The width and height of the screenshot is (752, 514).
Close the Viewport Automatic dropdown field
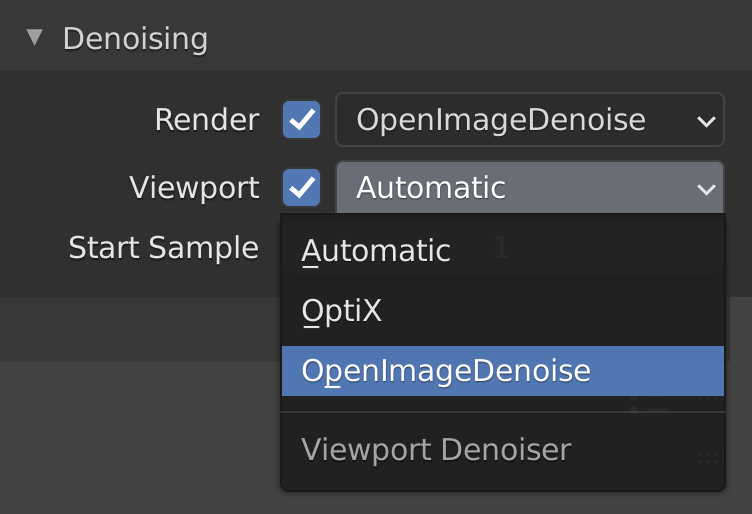(529, 187)
